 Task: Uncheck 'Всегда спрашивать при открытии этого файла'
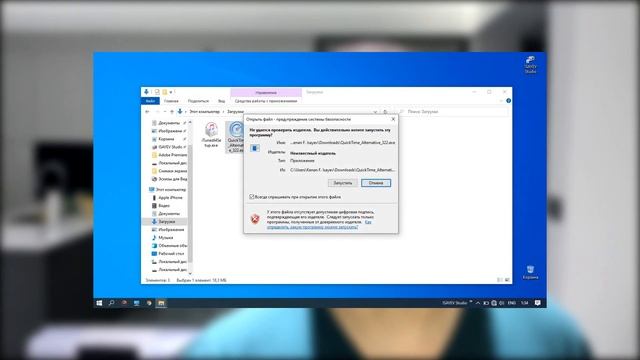click(x=252, y=197)
